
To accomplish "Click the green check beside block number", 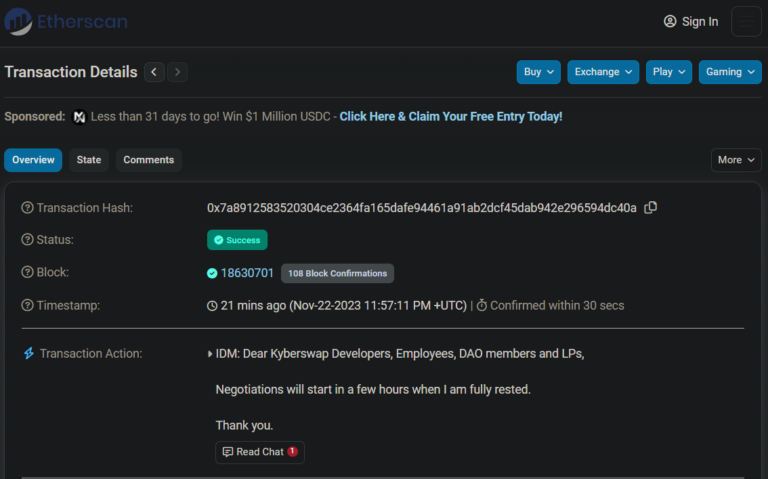I will point(212,273).
